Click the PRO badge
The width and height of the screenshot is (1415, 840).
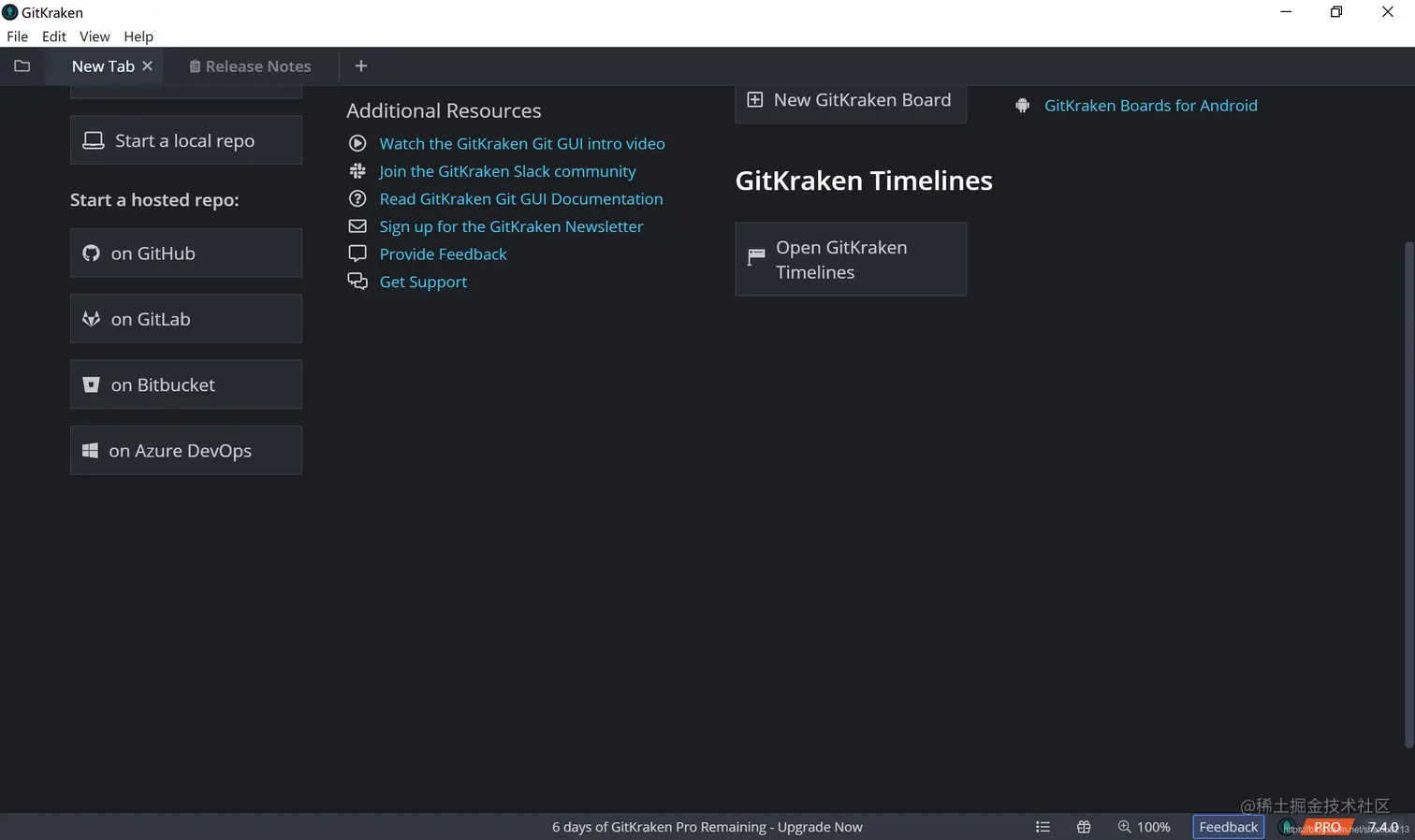click(1326, 827)
